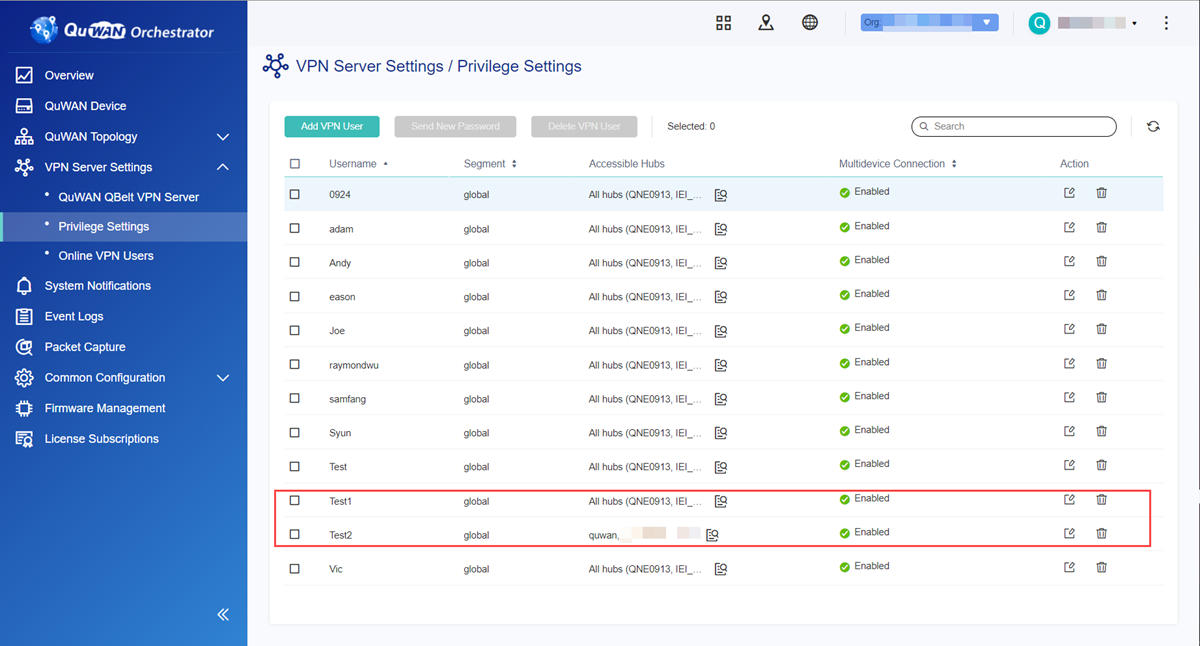Screen dimensions: 1200x646
Task: Select the checkbox for user Andy
Action: click(294, 262)
